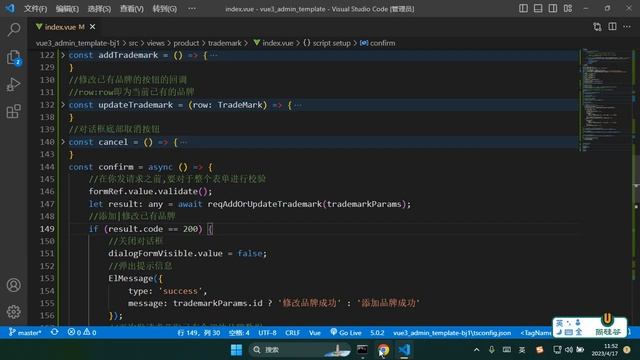
Task: Open the 查看(V) menu
Action: click(131, 9)
